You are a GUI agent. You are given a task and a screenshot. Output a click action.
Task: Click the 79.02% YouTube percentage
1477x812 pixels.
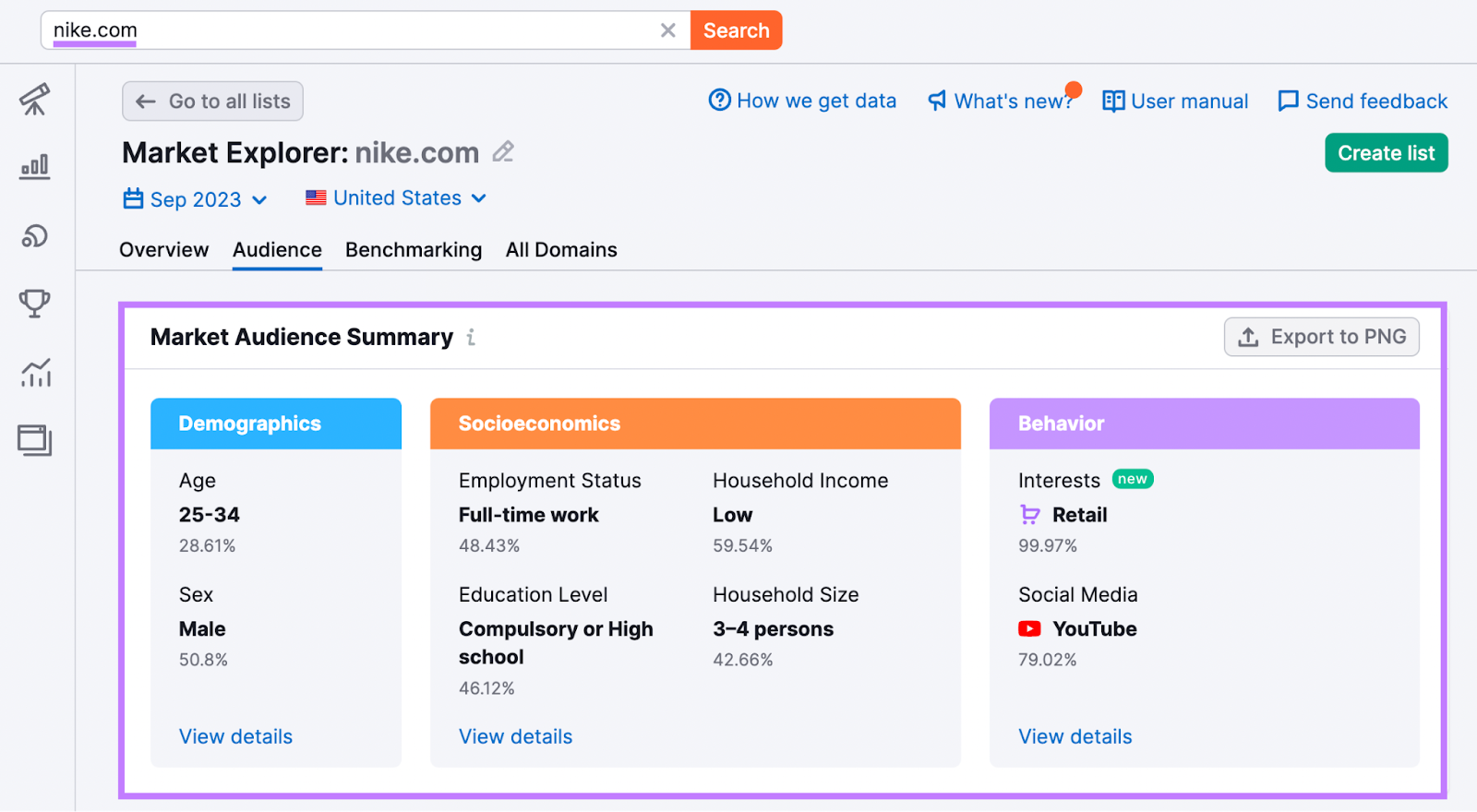coord(1048,660)
